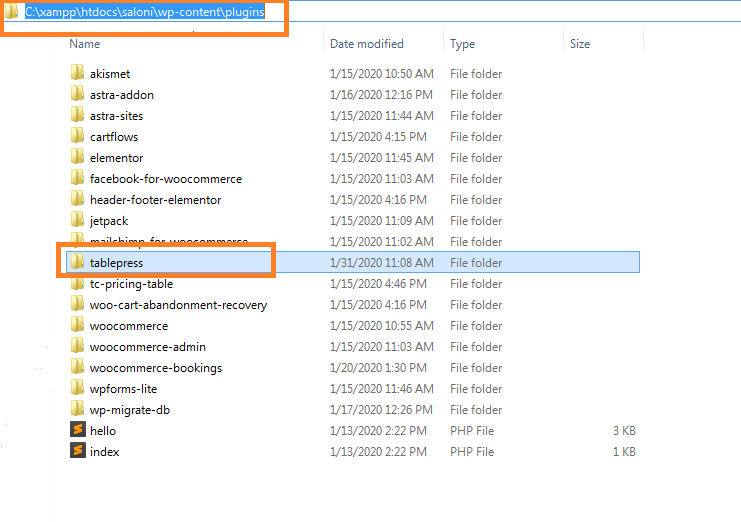Click the address bar path field

[145, 12]
